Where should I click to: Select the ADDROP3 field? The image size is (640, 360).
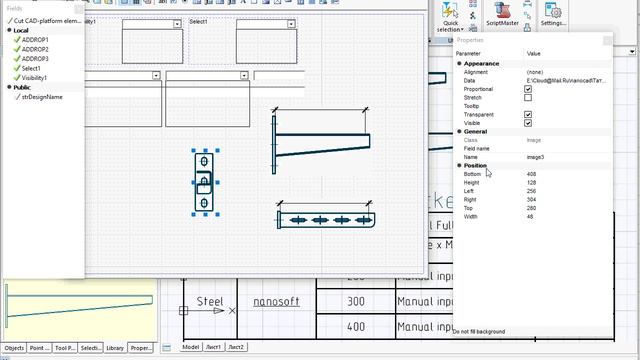(x=35, y=58)
